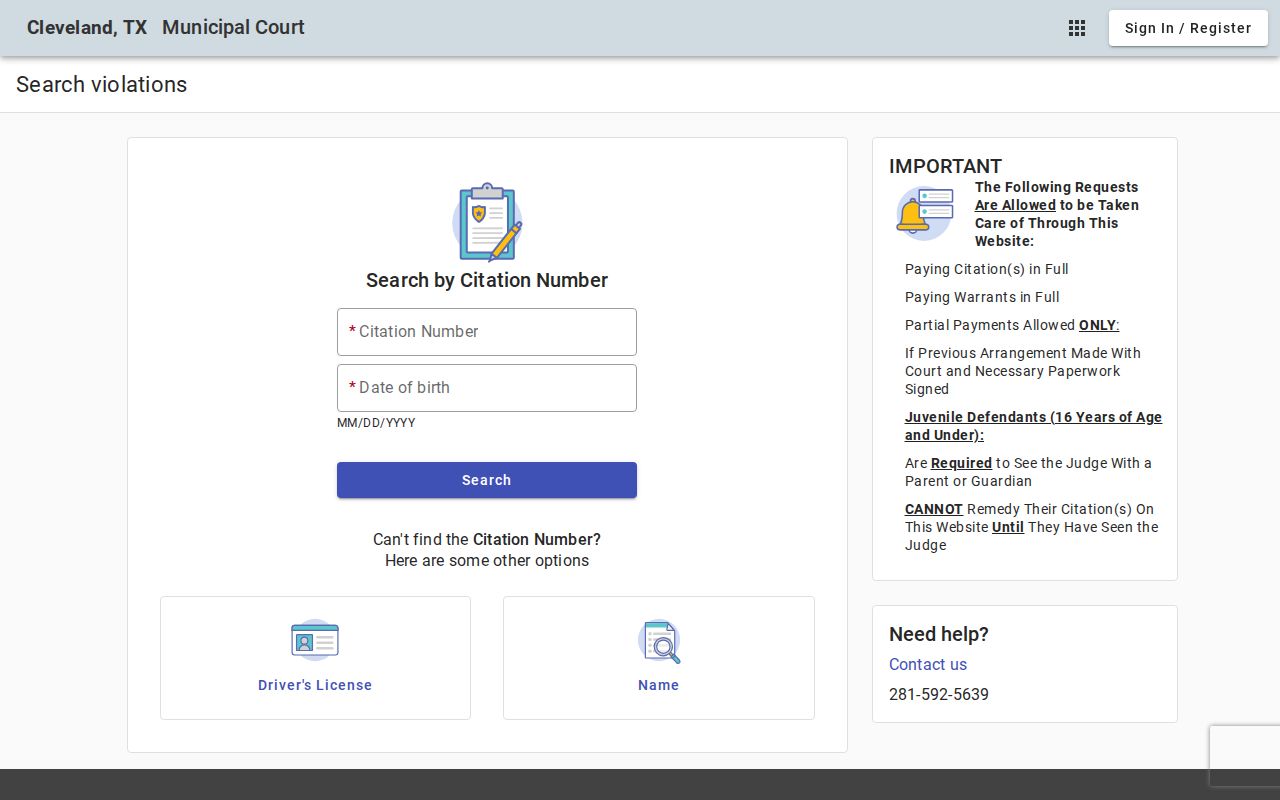Click the Search violations page heading
This screenshot has width=1280, height=800.
click(x=102, y=85)
